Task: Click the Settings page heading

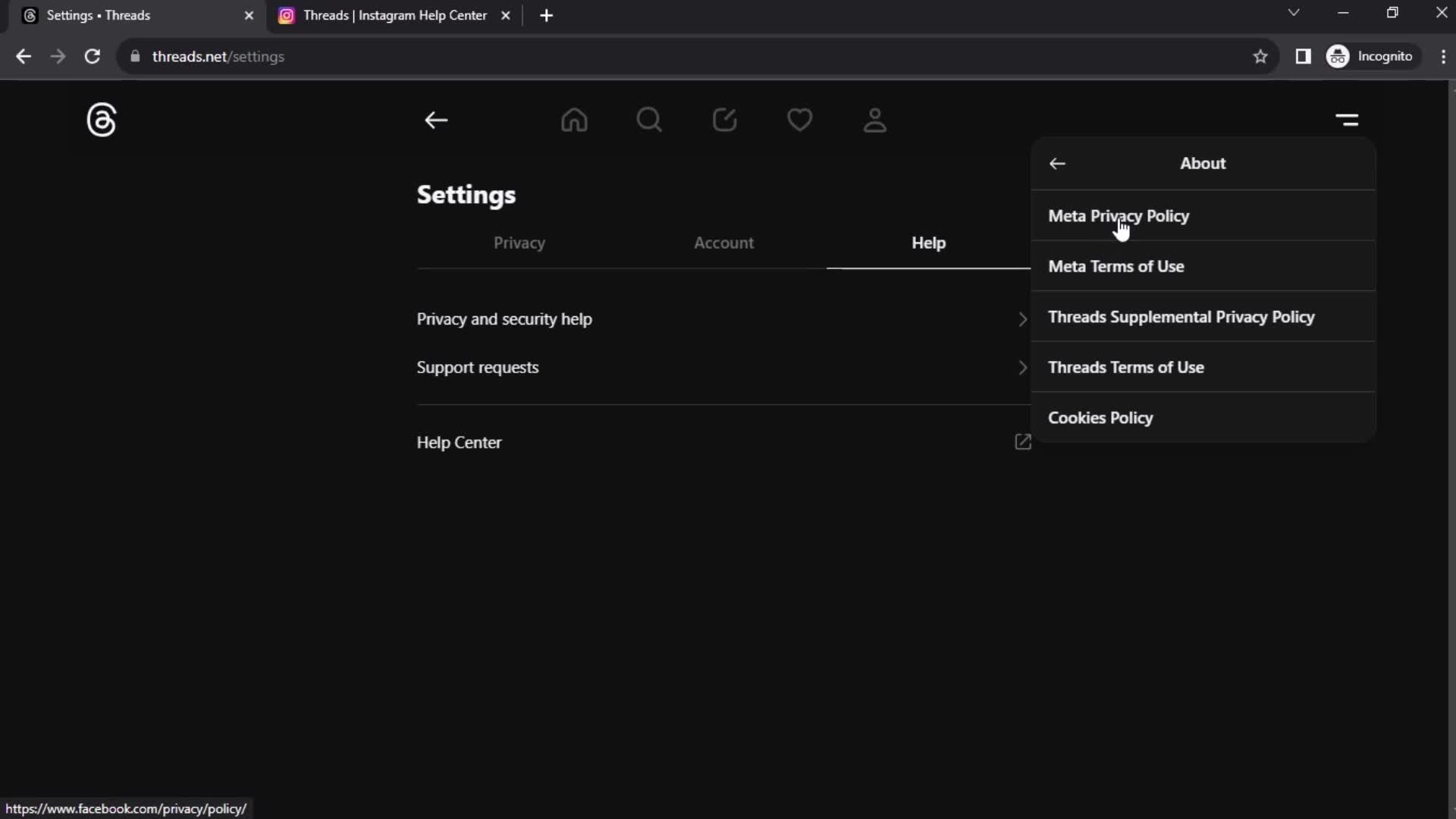Action: [x=466, y=195]
